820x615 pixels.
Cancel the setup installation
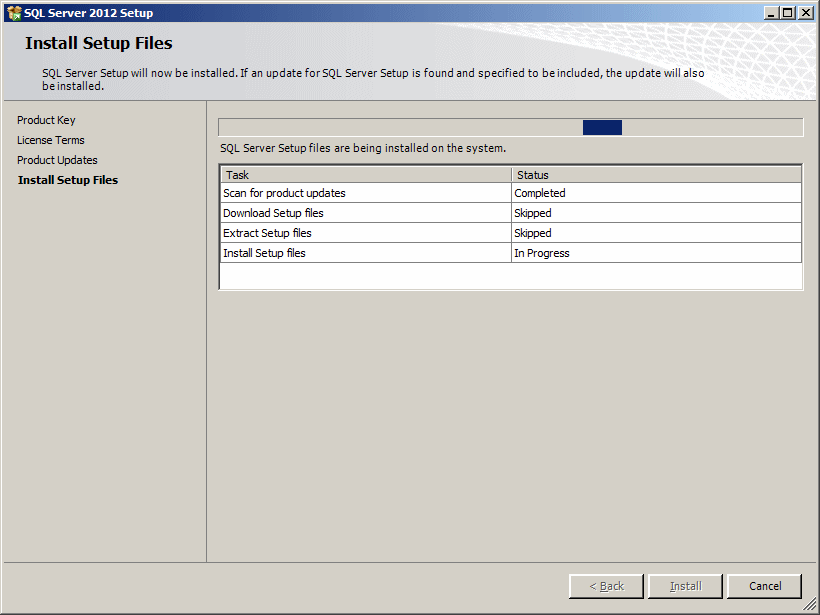[x=765, y=586]
